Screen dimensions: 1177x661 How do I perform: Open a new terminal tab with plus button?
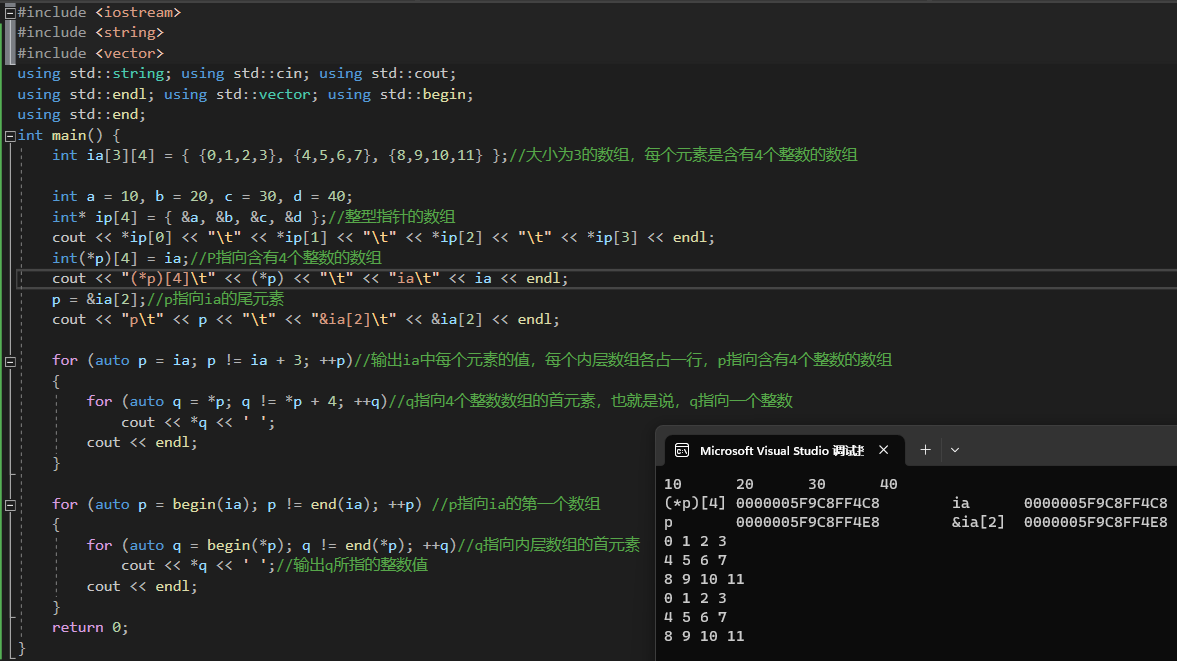[925, 450]
